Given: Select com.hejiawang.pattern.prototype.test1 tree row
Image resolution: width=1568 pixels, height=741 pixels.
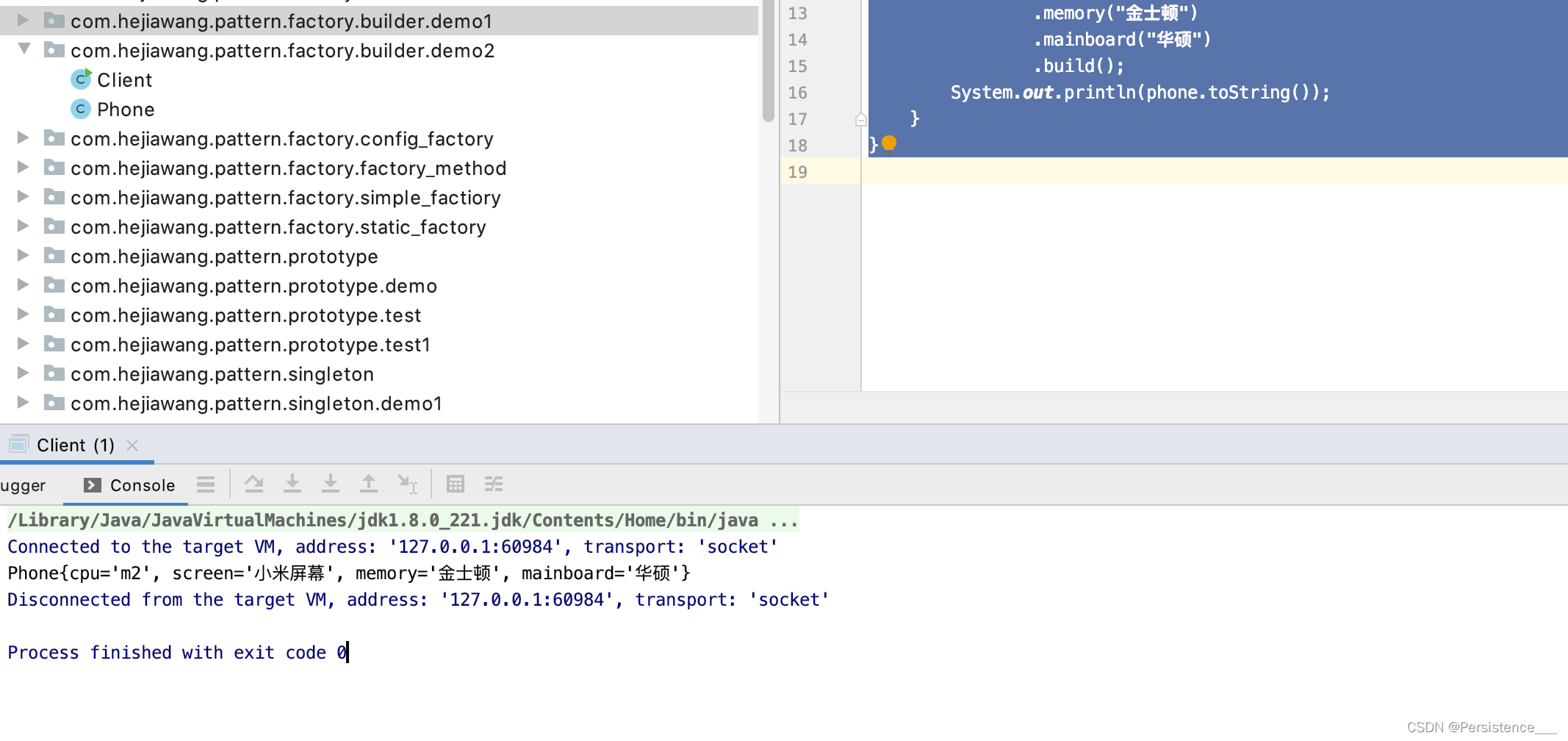Looking at the screenshot, I should (379, 344).
